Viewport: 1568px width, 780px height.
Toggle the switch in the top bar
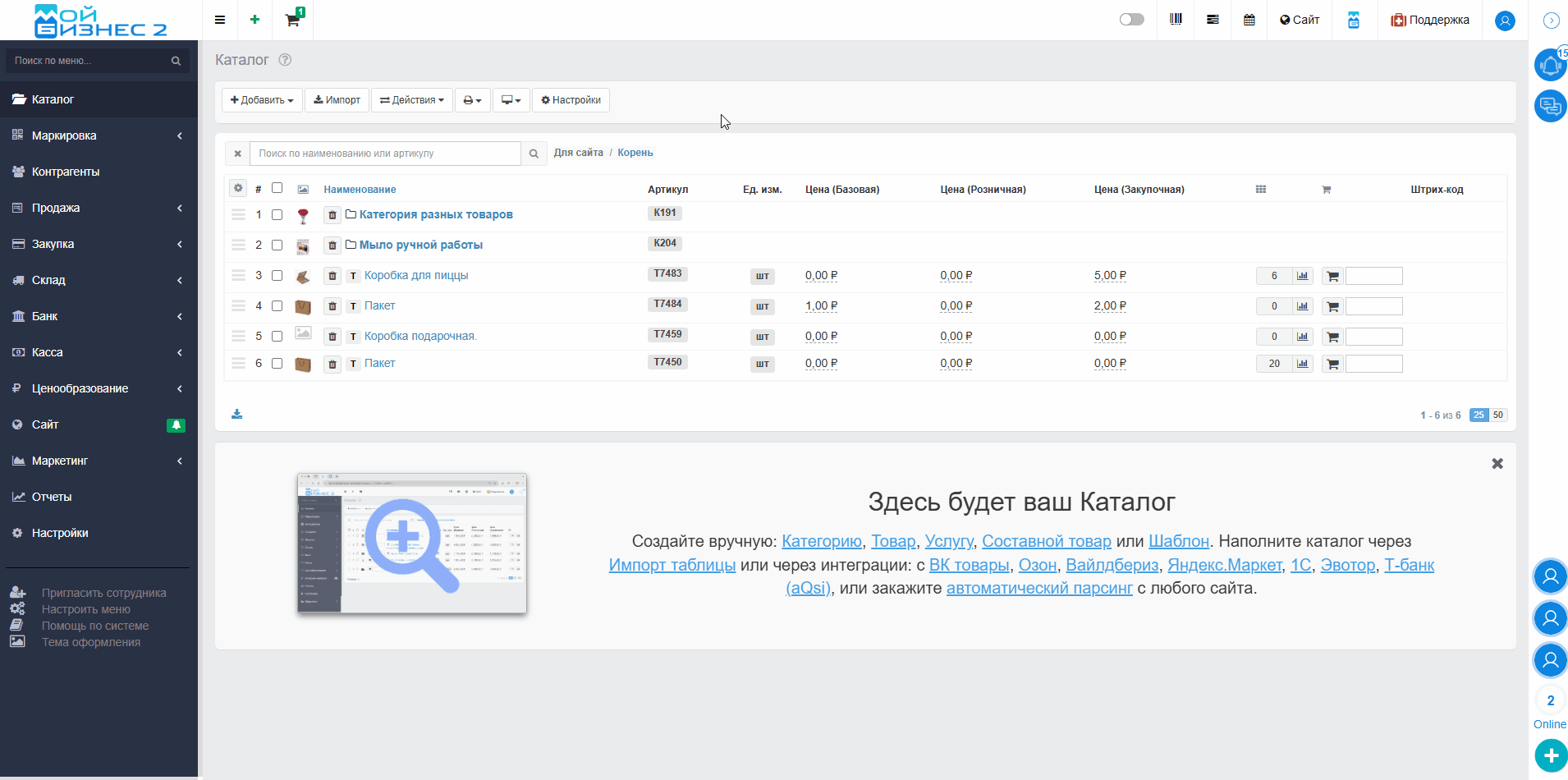pos(1131,20)
